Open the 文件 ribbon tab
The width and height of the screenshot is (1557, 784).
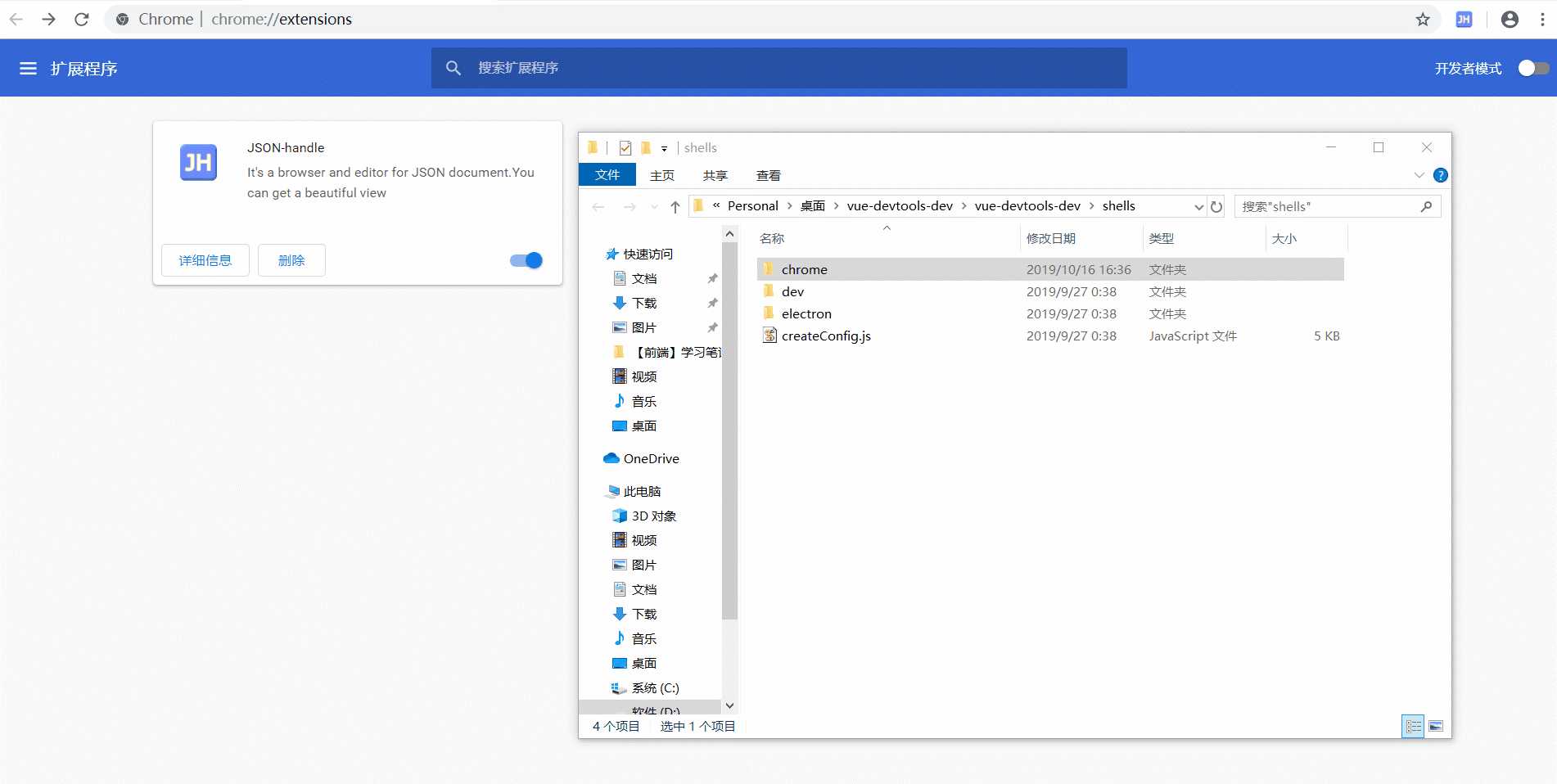pos(607,175)
